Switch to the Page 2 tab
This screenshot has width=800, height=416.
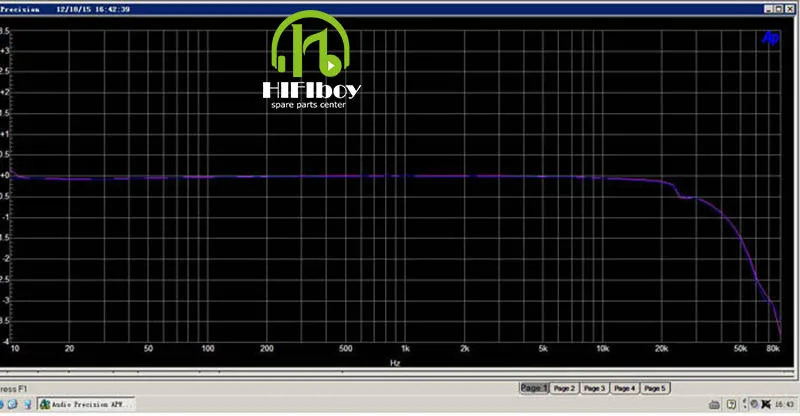click(564, 388)
